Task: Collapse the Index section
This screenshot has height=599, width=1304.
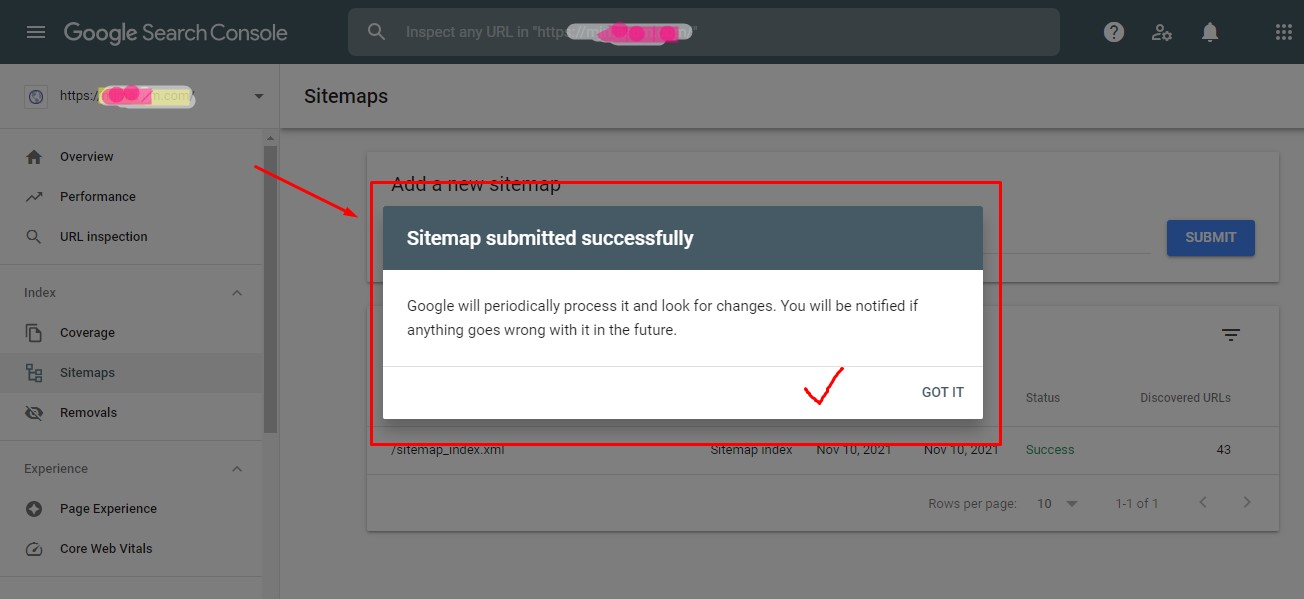Action: [x=237, y=293]
